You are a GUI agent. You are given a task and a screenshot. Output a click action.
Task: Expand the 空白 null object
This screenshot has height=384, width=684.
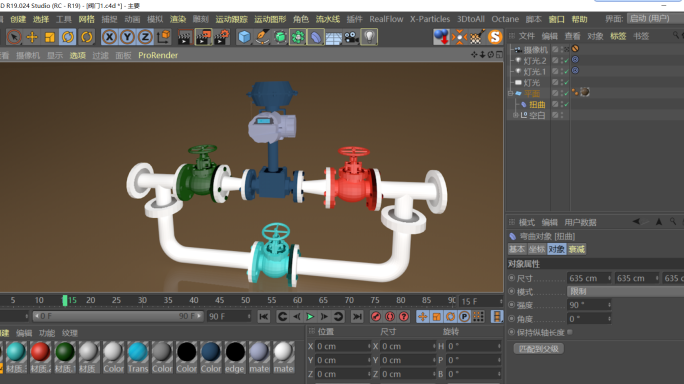click(516, 115)
